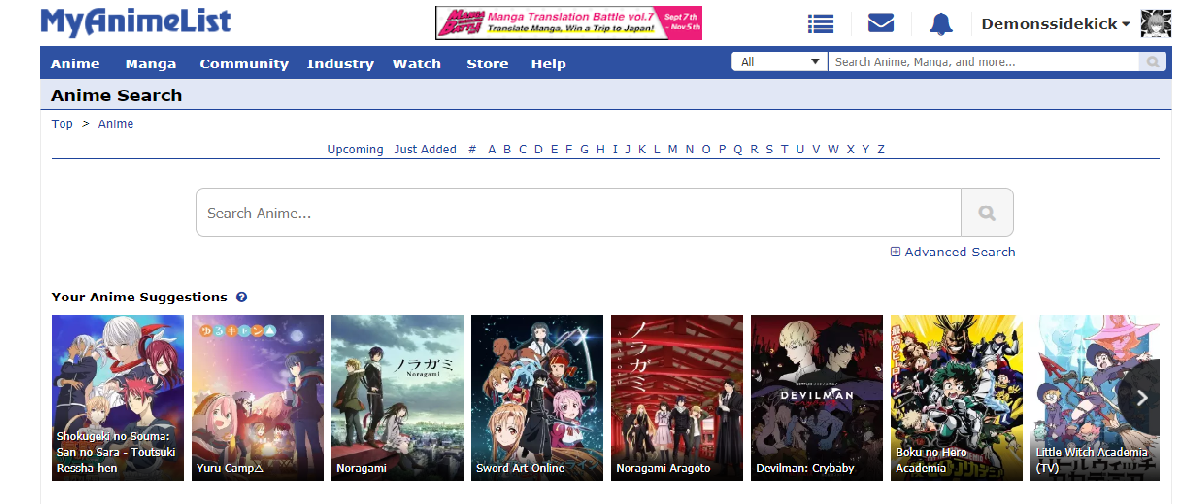Browse anime starting with letter G
1182x504 pixels.
(x=584, y=149)
